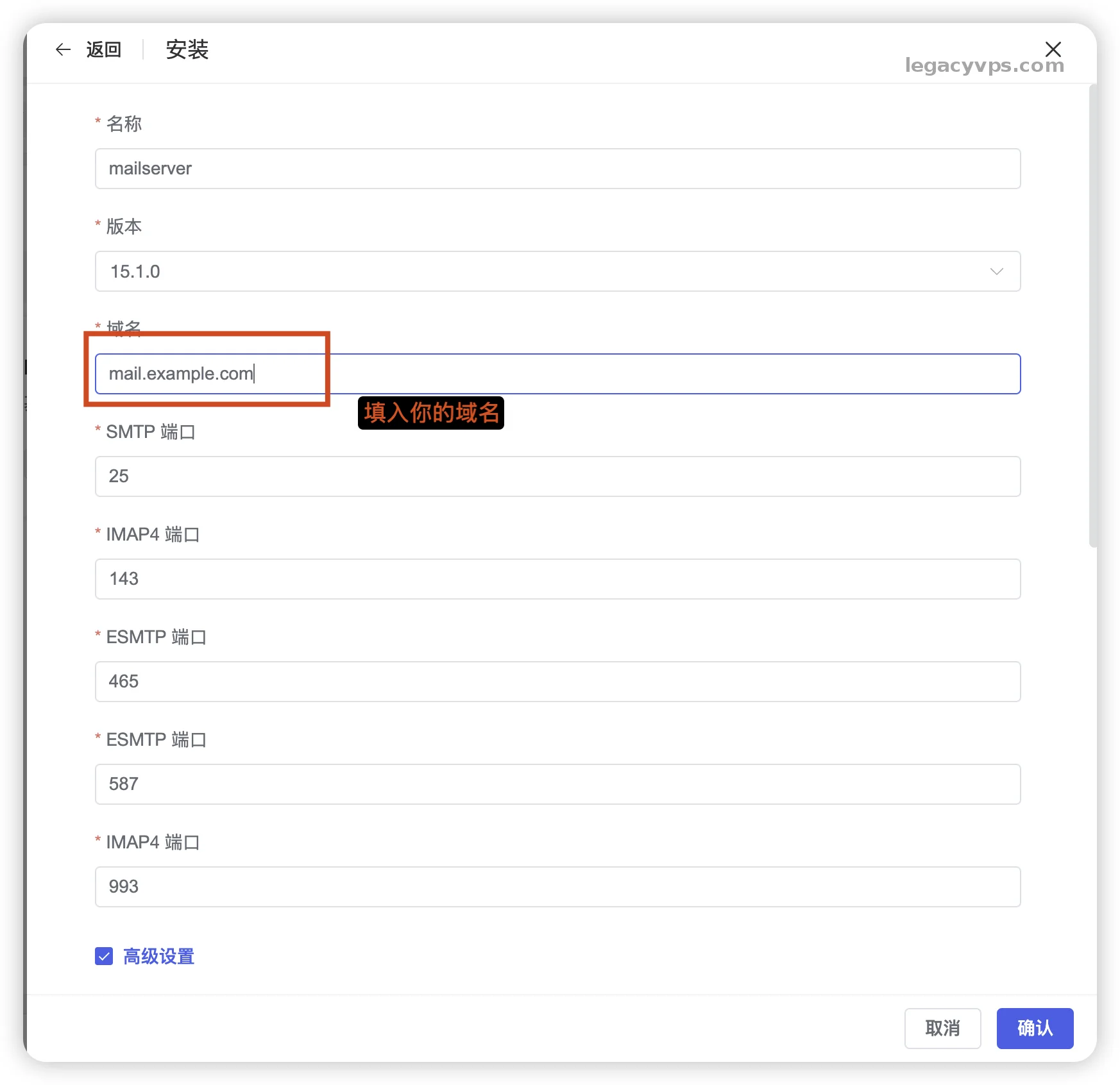Viewport: 1120px width, 1085px height.
Task: Focus the domain field with mail.example.com
Action: point(557,374)
